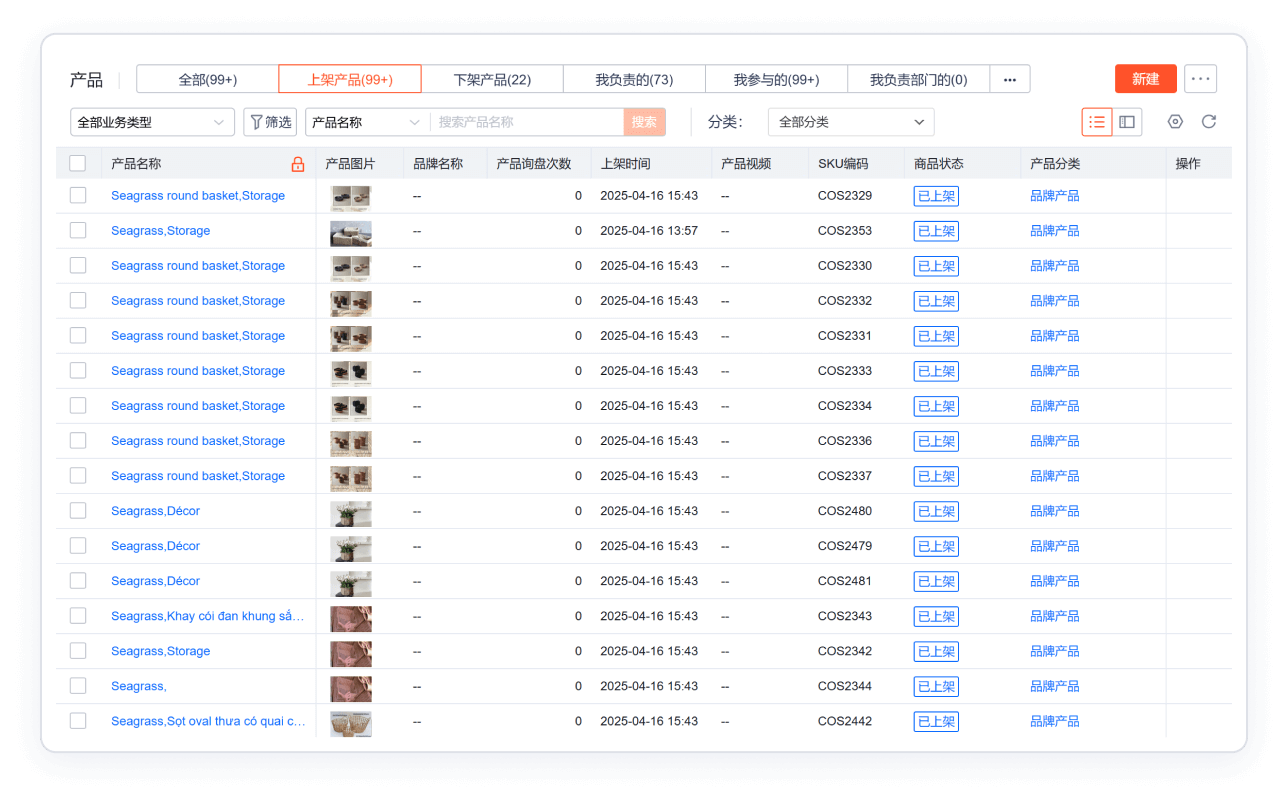
Task: Click the 品牌名称 column header
Action: tap(438, 164)
